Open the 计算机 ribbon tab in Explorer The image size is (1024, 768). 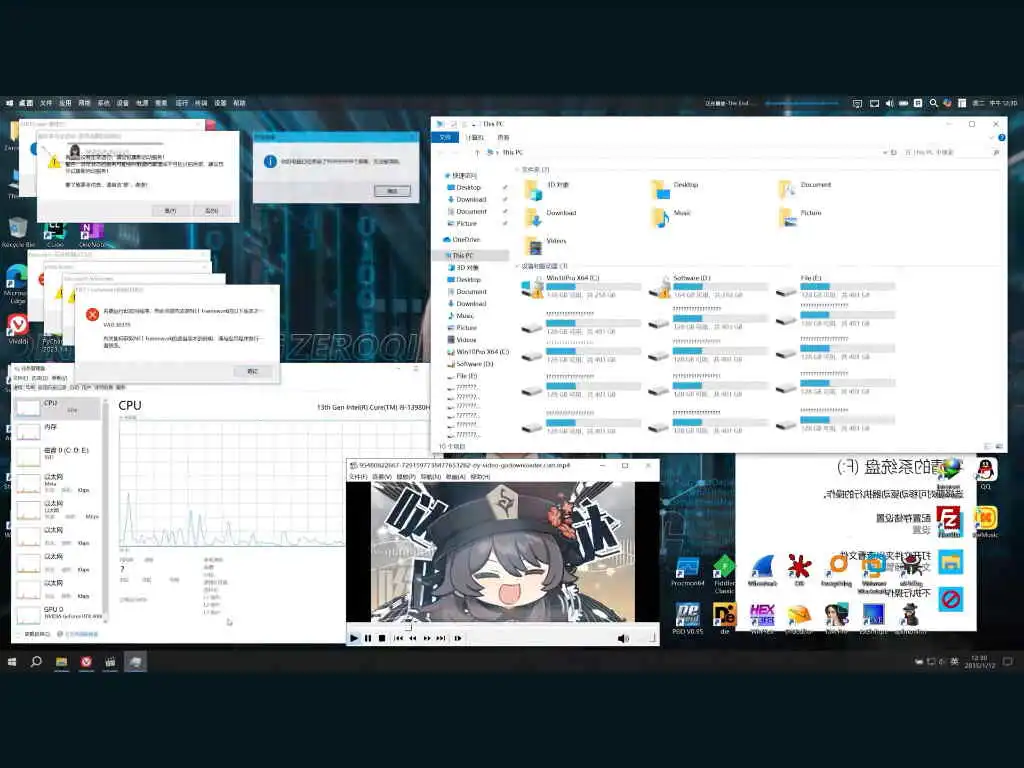475,137
